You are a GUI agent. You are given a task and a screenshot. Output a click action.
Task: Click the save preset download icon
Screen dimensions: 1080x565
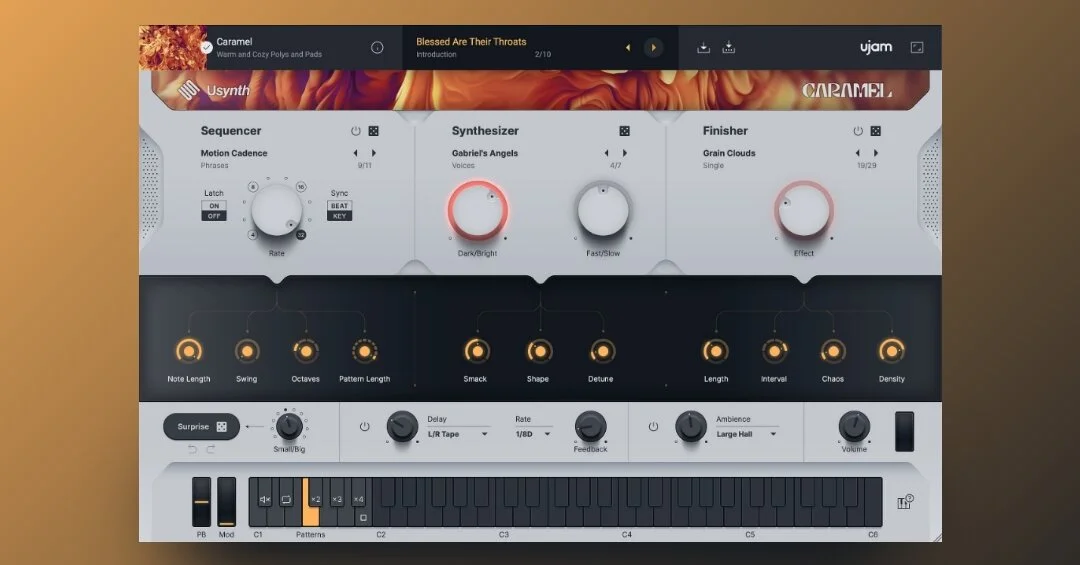coord(703,48)
